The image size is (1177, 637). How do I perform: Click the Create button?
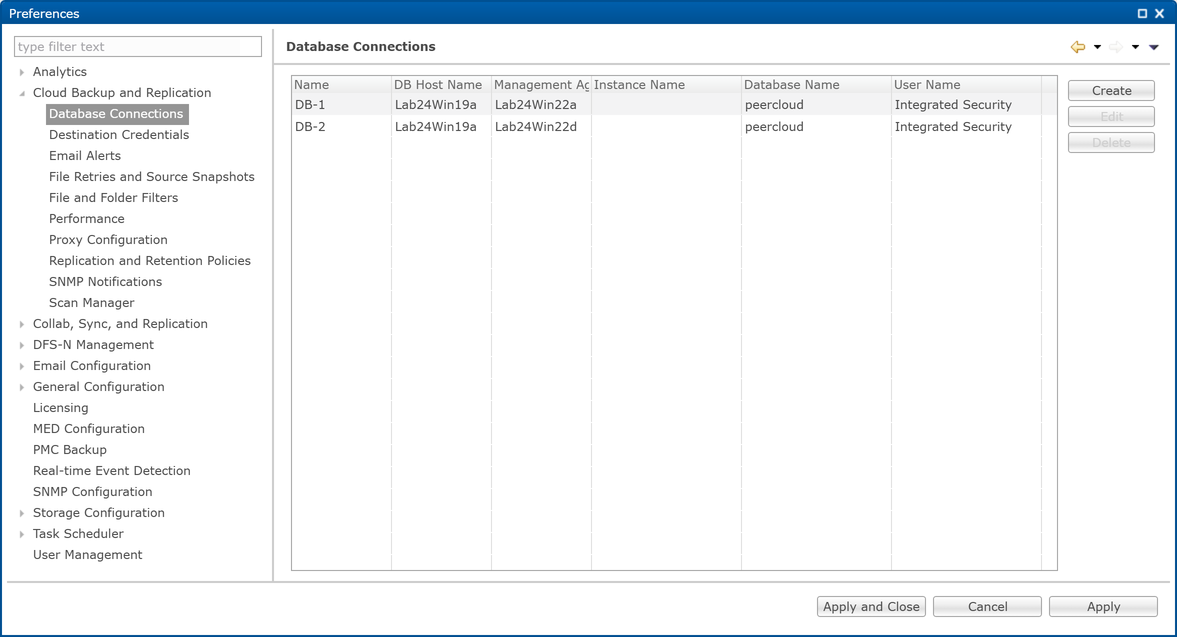pos(1111,91)
